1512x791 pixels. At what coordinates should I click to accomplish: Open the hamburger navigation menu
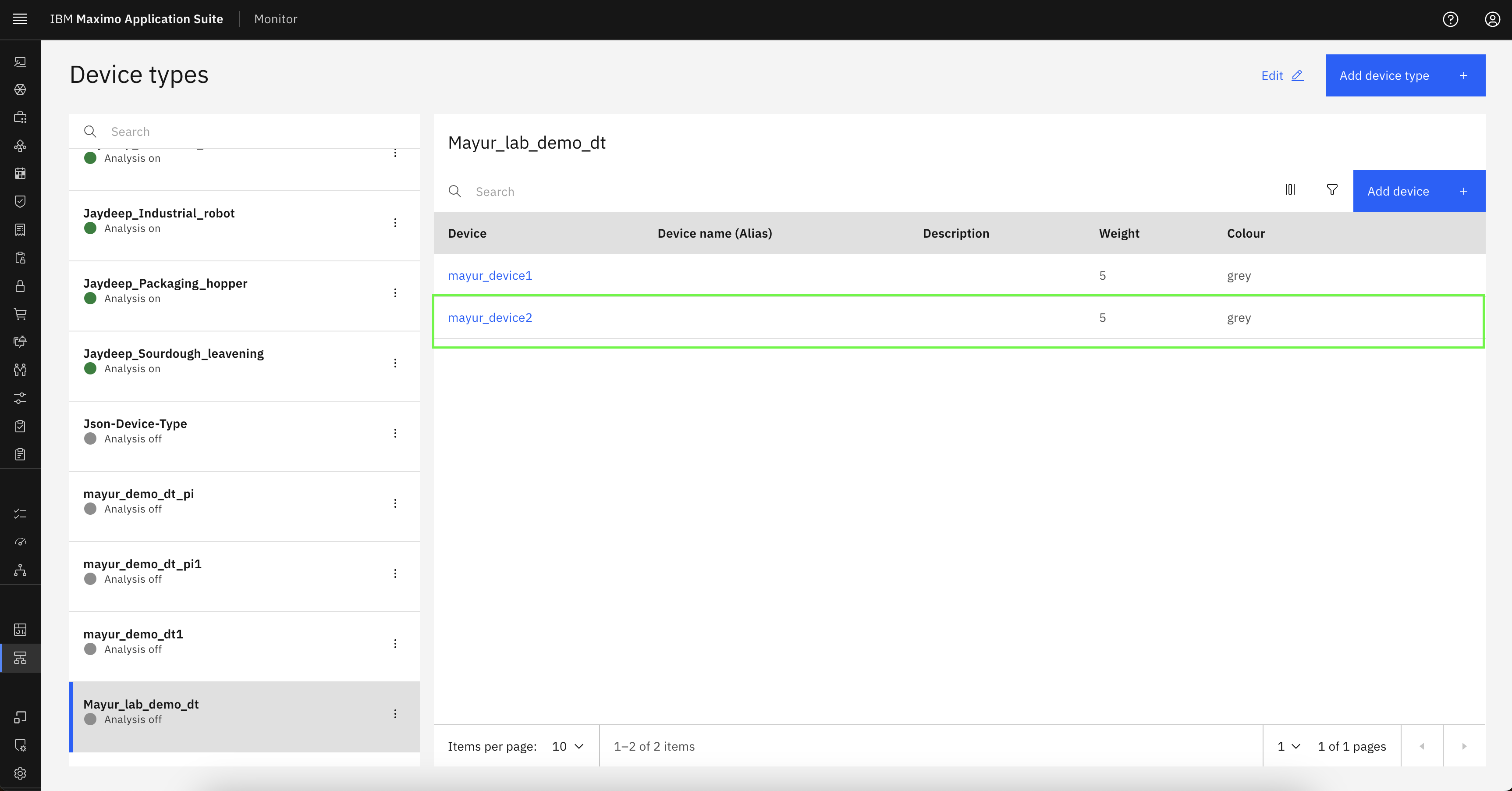pos(20,19)
